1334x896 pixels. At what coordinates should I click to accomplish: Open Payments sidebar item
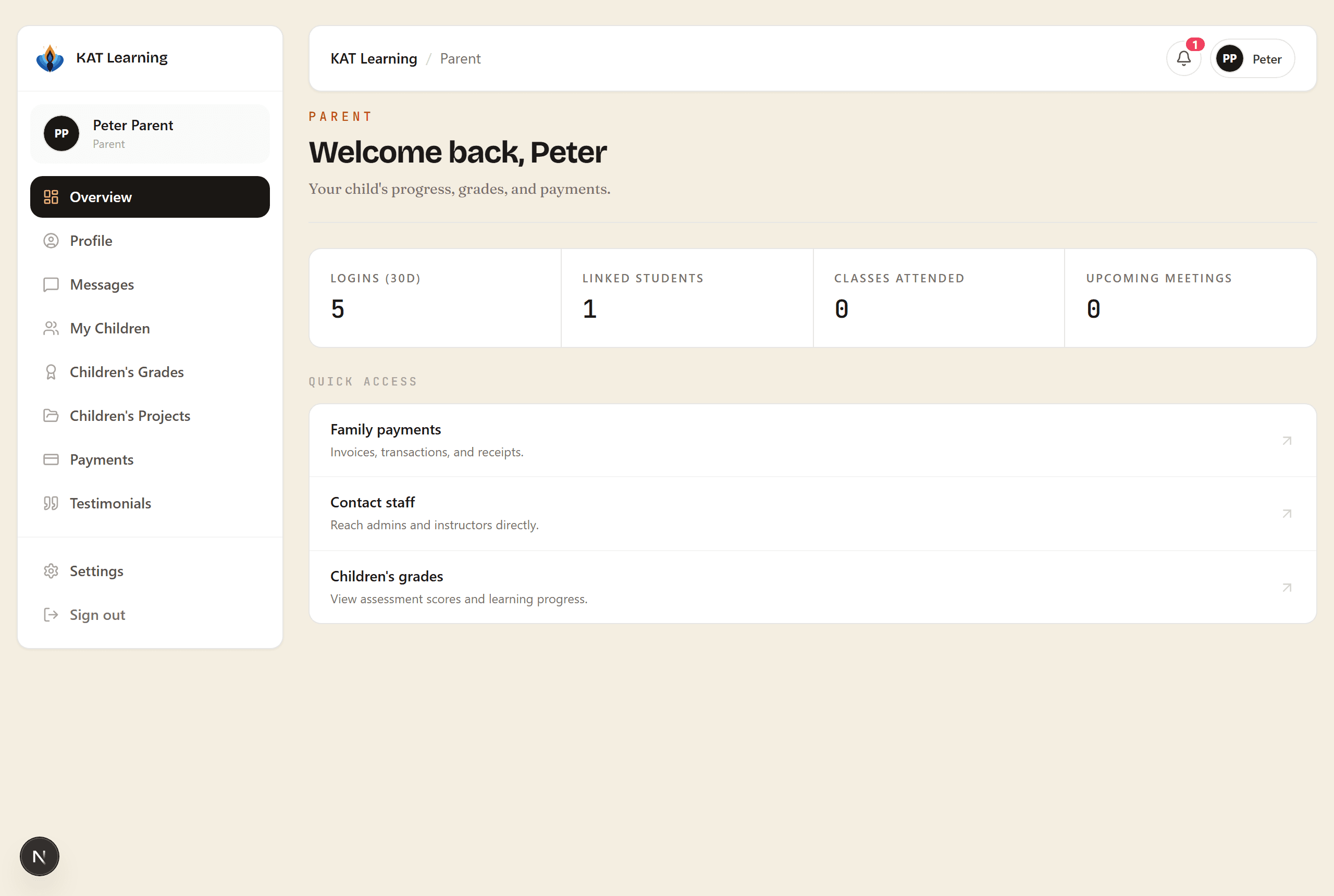pos(150,459)
